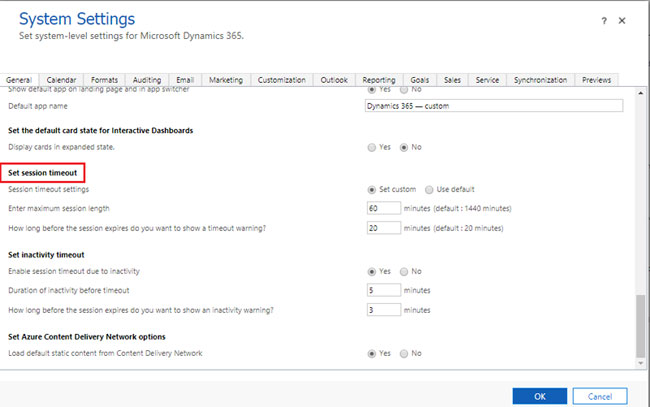
Task: Close the System Settings dialog
Action: pos(622,21)
